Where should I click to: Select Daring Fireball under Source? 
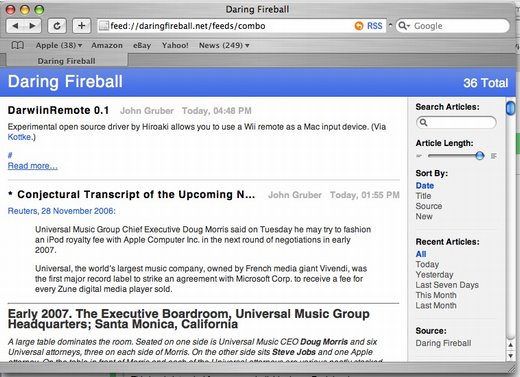coord(443,343)
